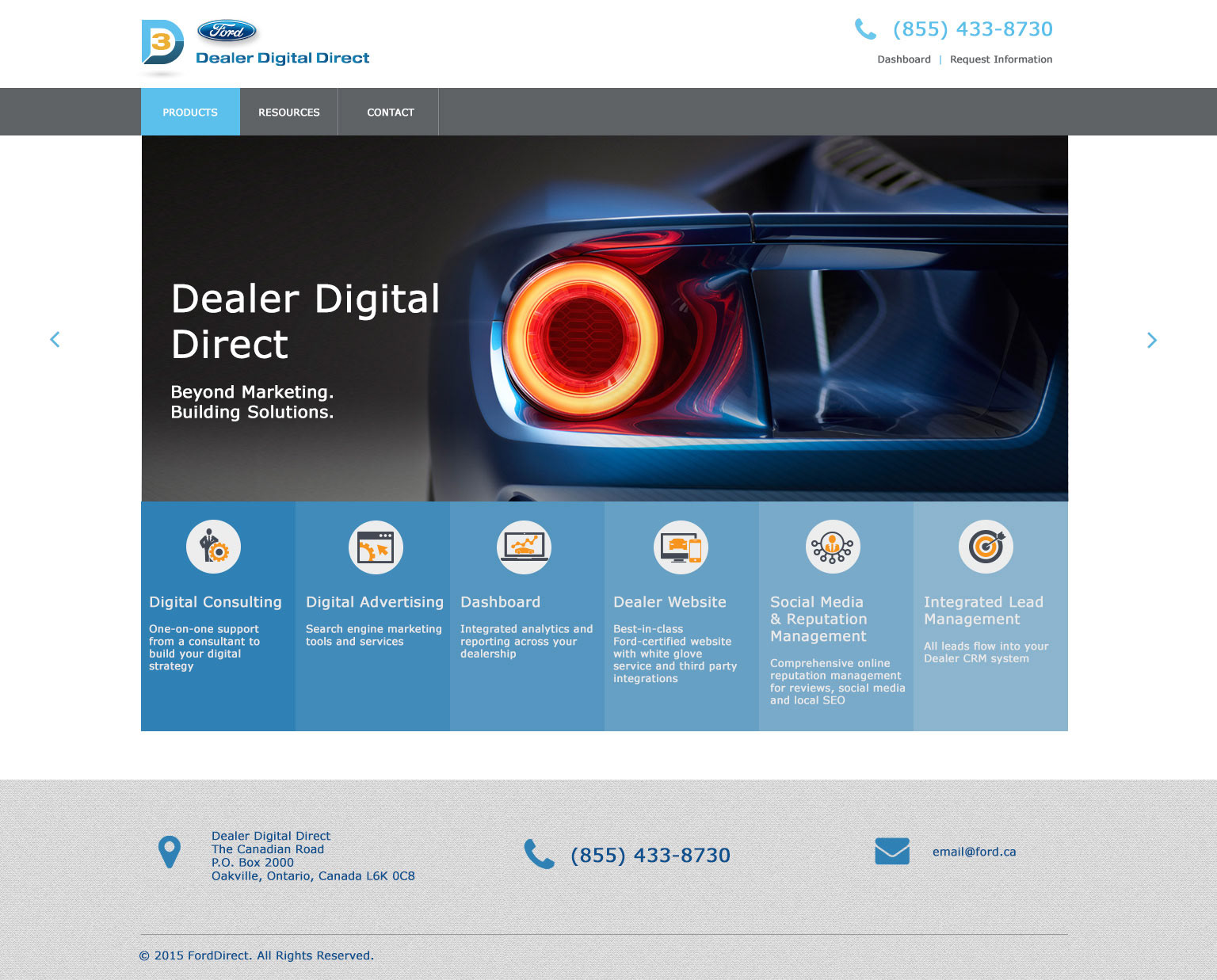The image size is (1217, 980).
Task: Click the email@ford.ca link
Action: 974,852
